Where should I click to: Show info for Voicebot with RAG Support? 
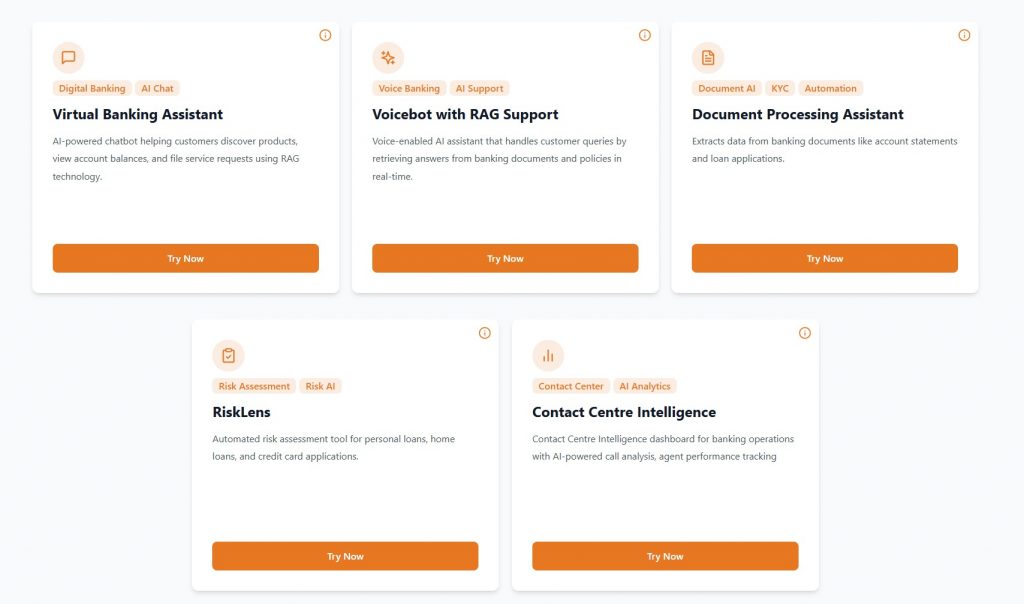pyautogui.click(x=645, y=35)
